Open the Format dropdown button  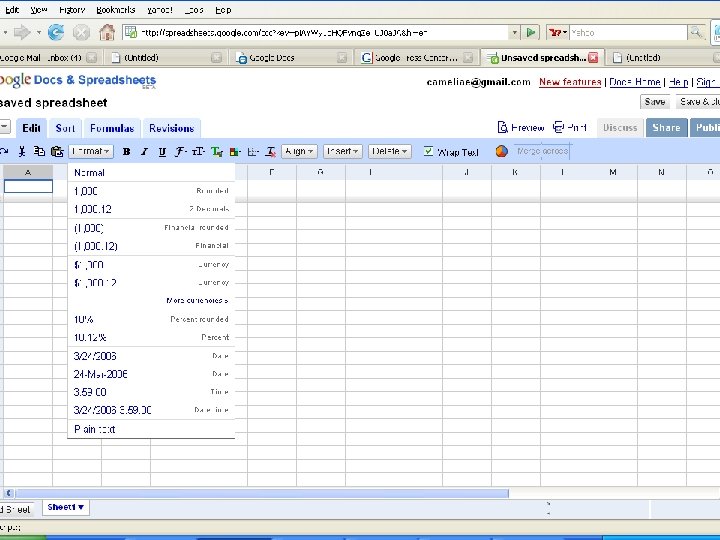tap(91, 151)
